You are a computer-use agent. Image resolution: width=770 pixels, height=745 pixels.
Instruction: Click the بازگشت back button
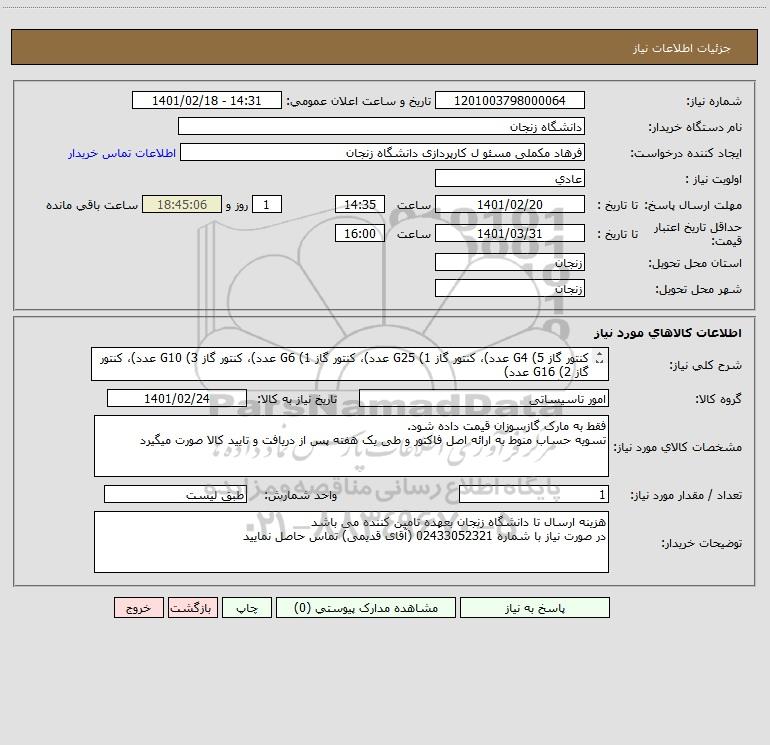[x=192, y=608]
